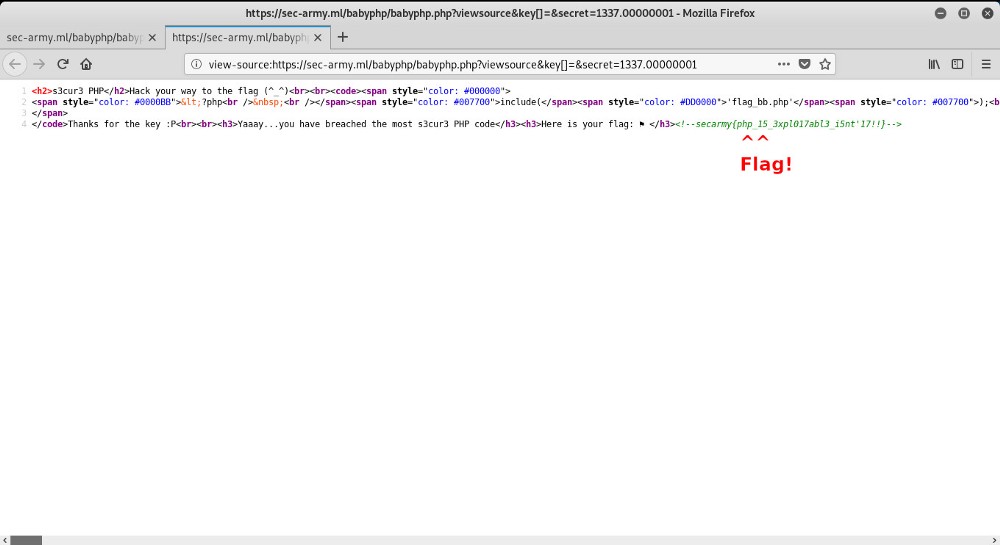Open a new tab with plus button

(x=343, y=37)
